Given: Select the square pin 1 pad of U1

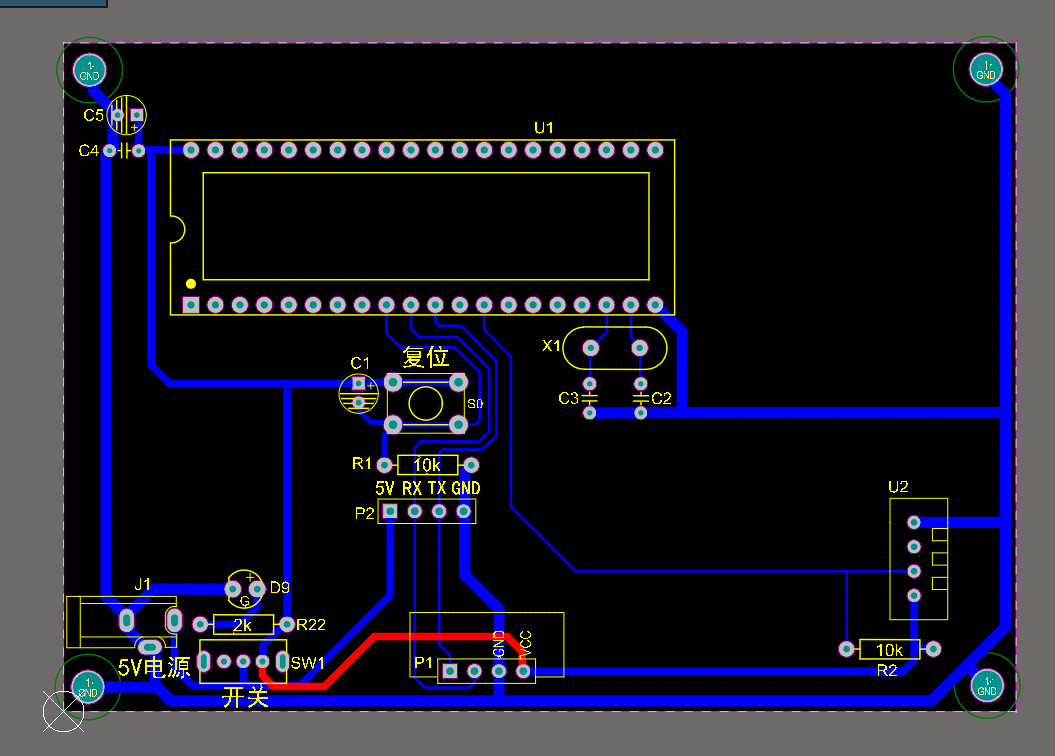Looking at the screenshot, I should pyautogui.click(x=191, y=305).
